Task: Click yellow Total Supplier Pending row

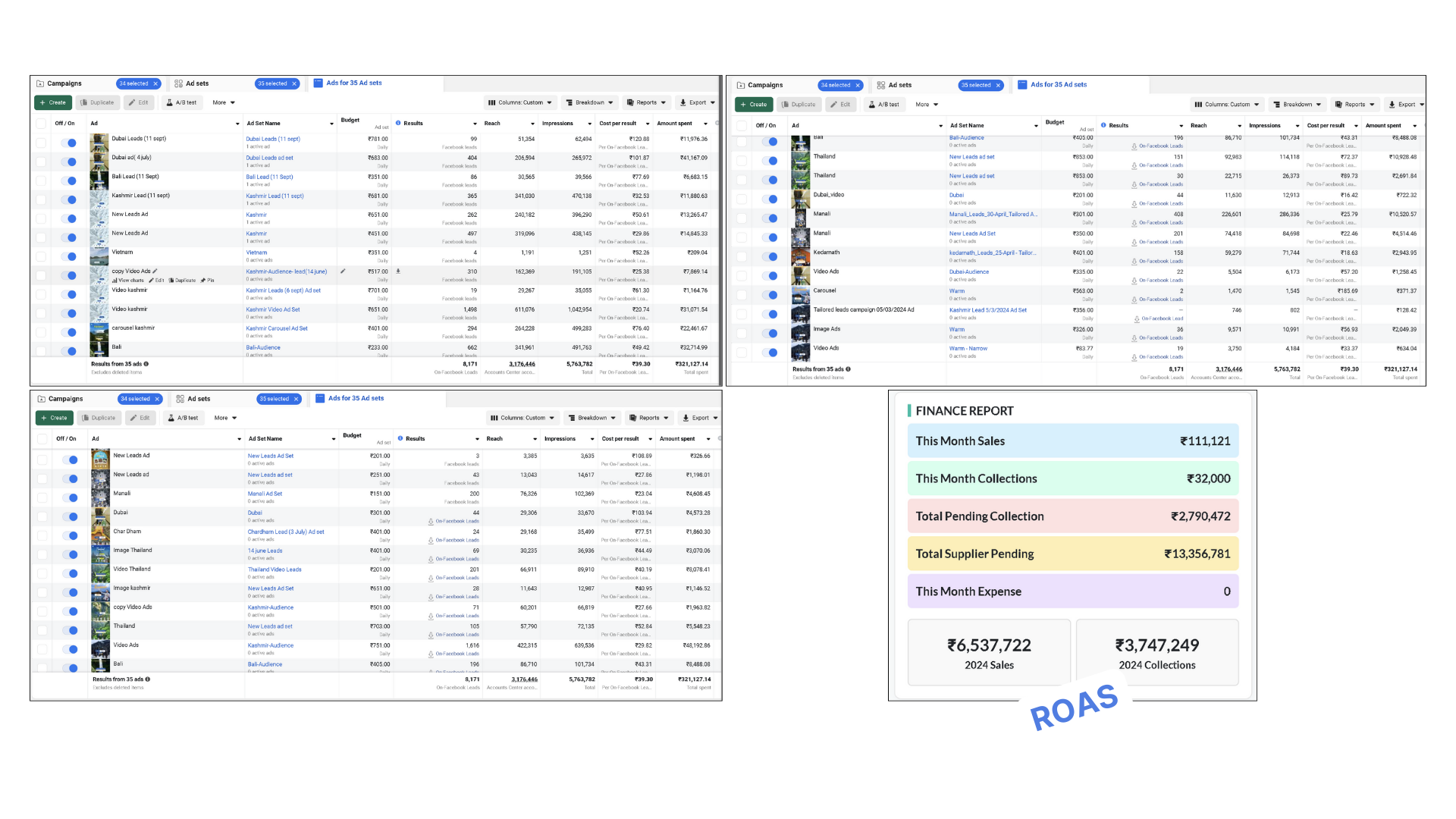Action: (1072, 554)
